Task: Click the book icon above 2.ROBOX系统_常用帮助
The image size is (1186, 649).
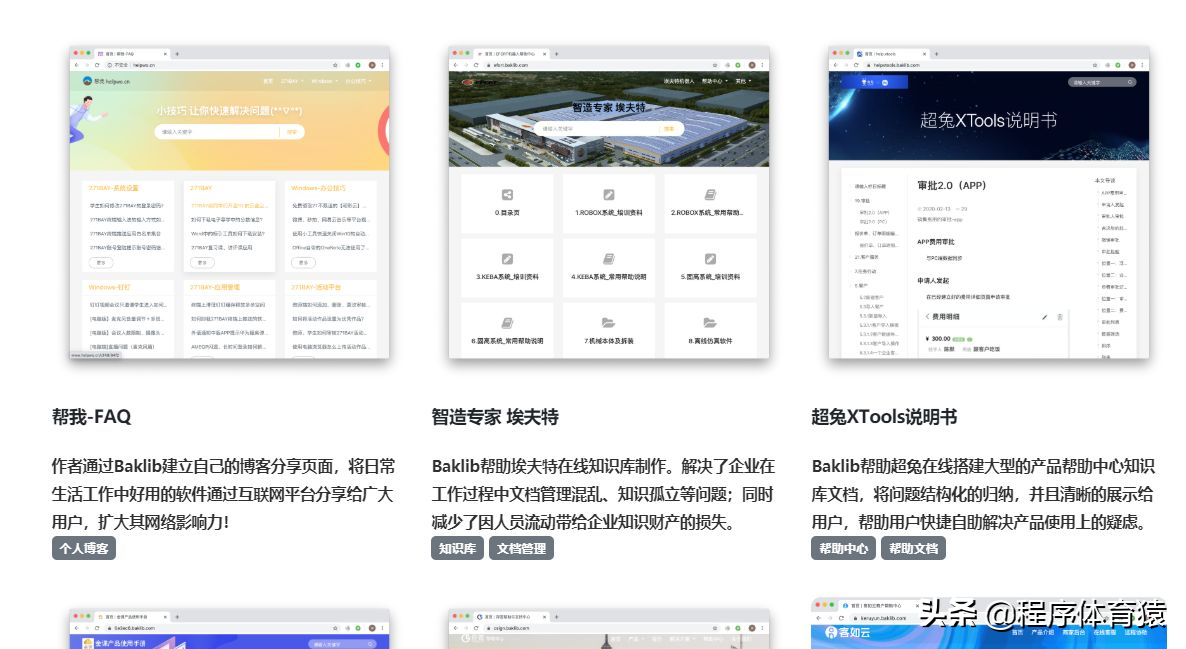Action: pos(709,194)
